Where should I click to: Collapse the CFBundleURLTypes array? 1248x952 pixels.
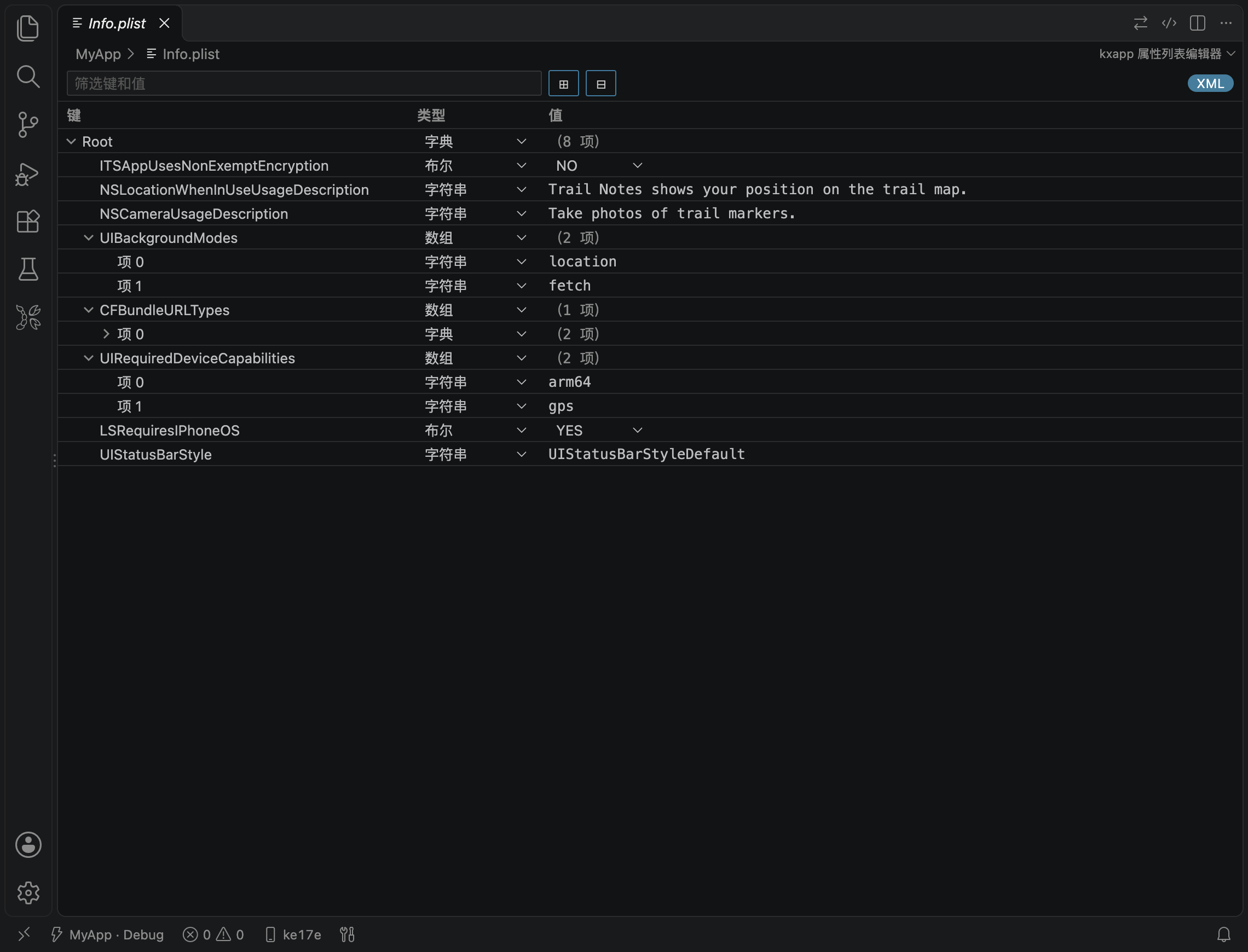(x=89, y=310)
